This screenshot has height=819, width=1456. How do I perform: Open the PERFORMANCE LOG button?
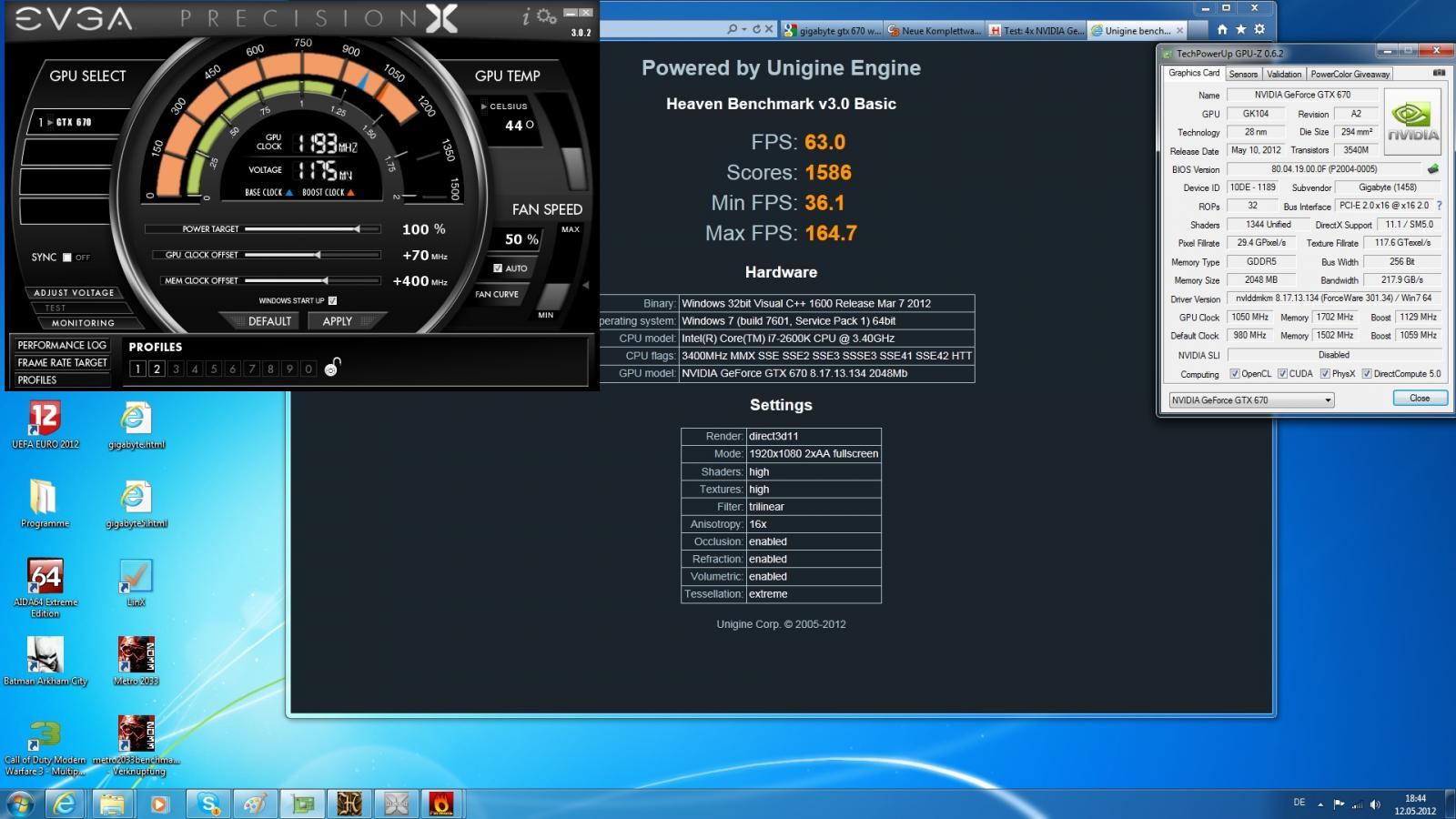62,345
